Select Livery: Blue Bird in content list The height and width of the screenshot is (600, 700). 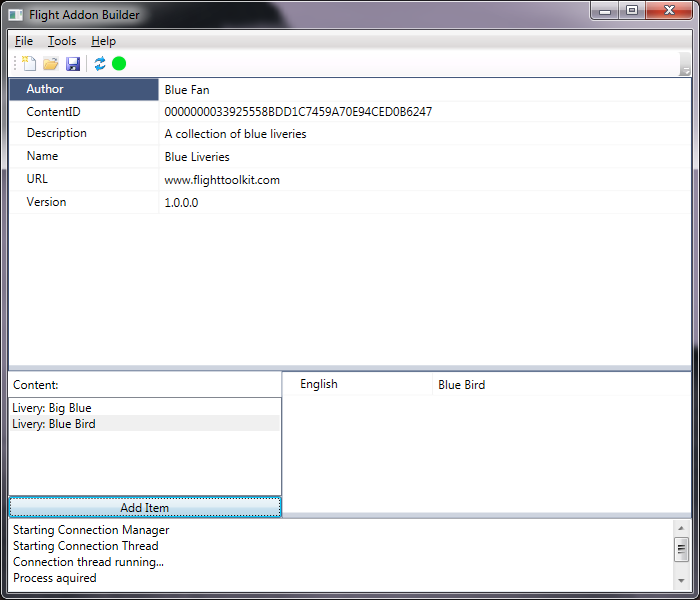(145, 424)
